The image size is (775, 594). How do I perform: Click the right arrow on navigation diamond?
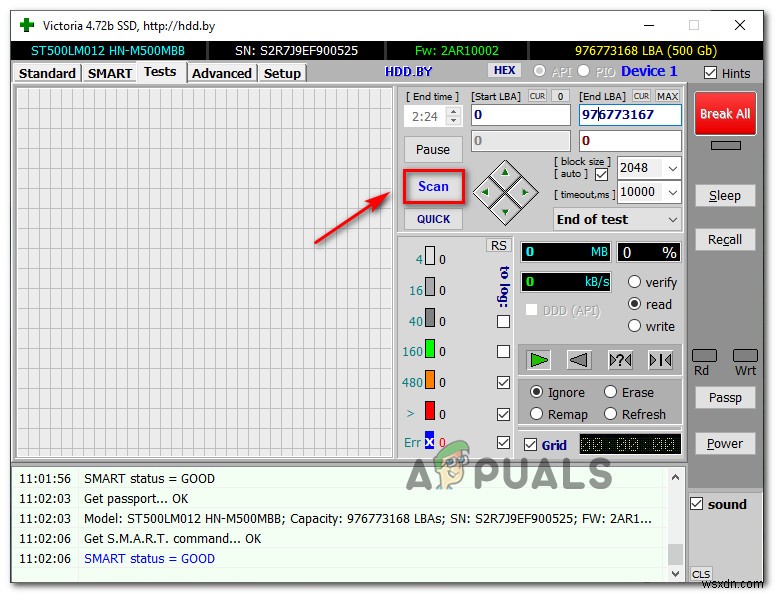pyautogui.click(x=524, y=192)
